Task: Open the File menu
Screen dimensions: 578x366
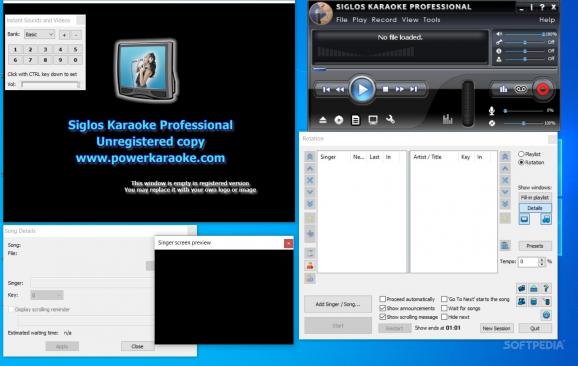Action: point(342,20)
